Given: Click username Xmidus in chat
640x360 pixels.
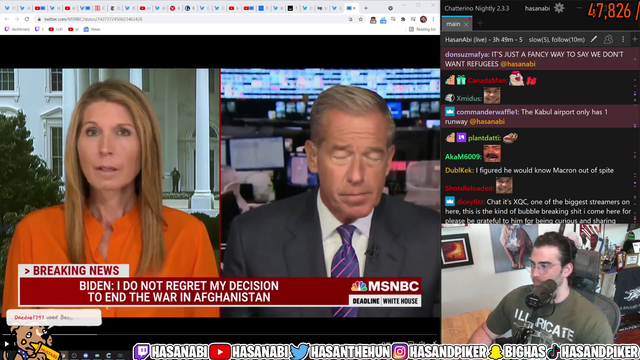Looking at the screenshot, I should coord(469,98).
